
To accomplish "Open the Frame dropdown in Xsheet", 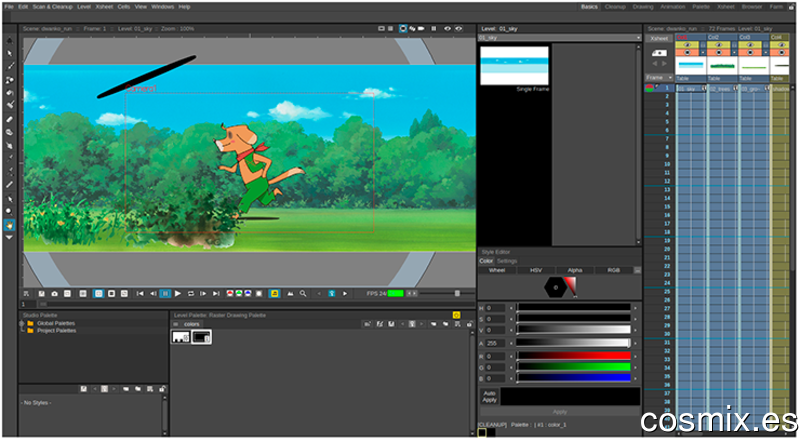I will [659, 78].
